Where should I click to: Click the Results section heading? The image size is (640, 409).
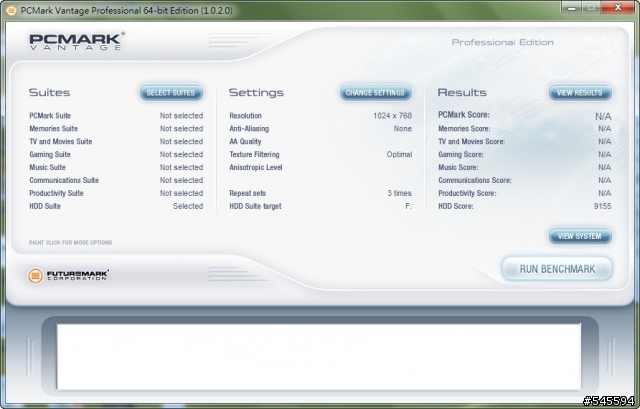point(462,93)
